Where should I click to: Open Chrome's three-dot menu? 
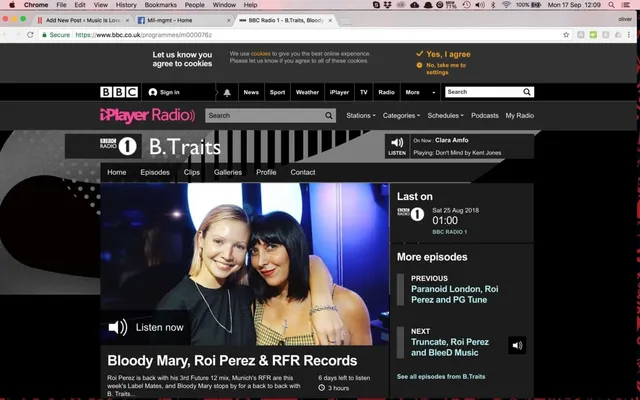tap(629, 35)
